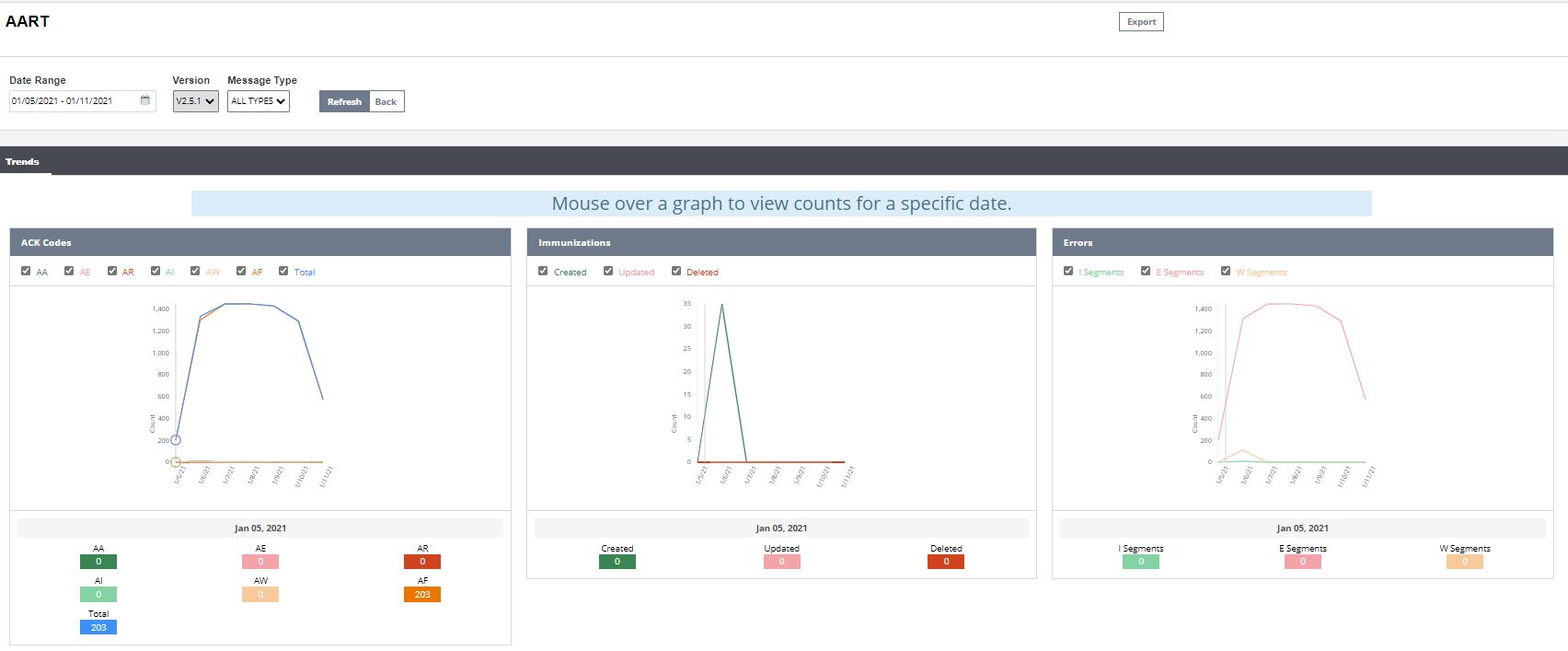Toggle the W Segments checkbox
Screen dimensions: 1568x651
[1226, 271]
